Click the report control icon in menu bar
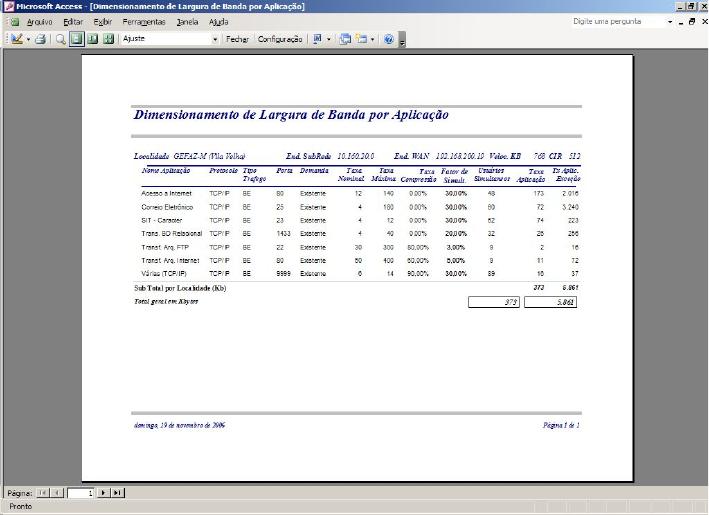 15,22
